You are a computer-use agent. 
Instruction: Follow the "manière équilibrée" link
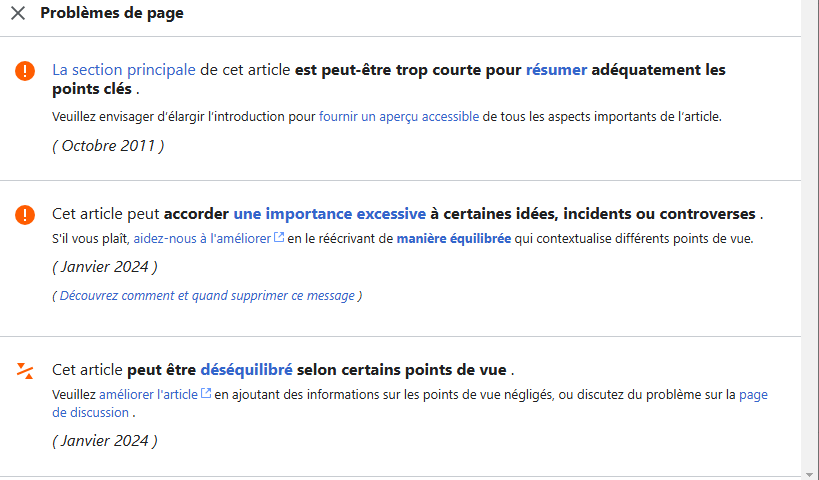454,239
